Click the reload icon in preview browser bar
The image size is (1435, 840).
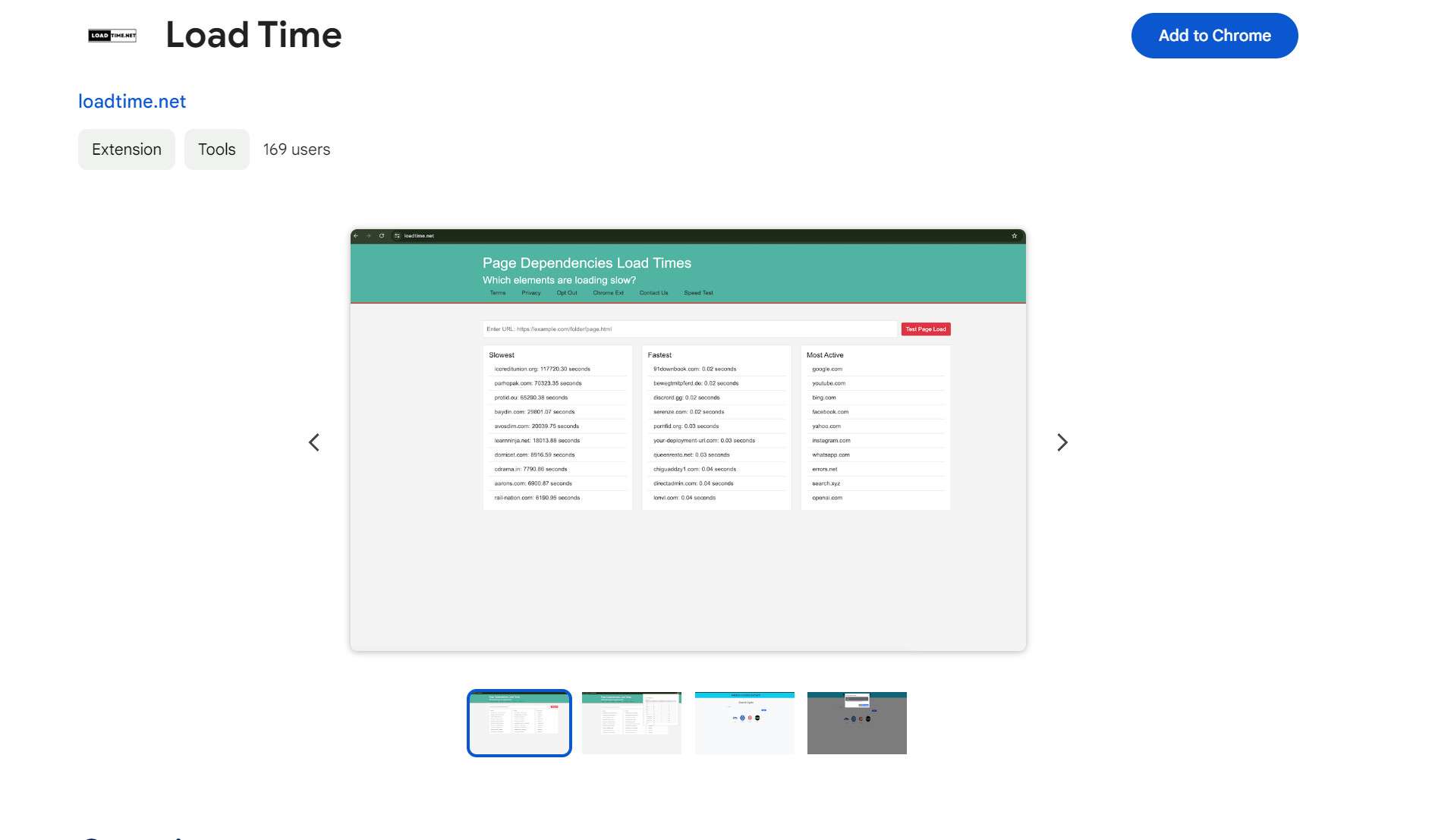[x=382, y=236]
